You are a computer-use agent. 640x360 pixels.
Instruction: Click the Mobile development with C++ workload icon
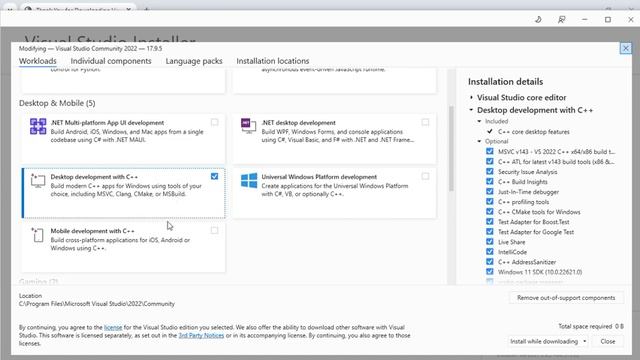38,235
